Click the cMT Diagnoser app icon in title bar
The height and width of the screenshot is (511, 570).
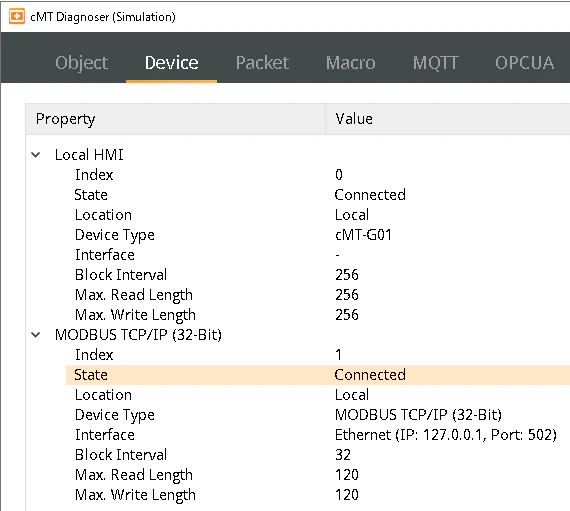click(17, 16)
